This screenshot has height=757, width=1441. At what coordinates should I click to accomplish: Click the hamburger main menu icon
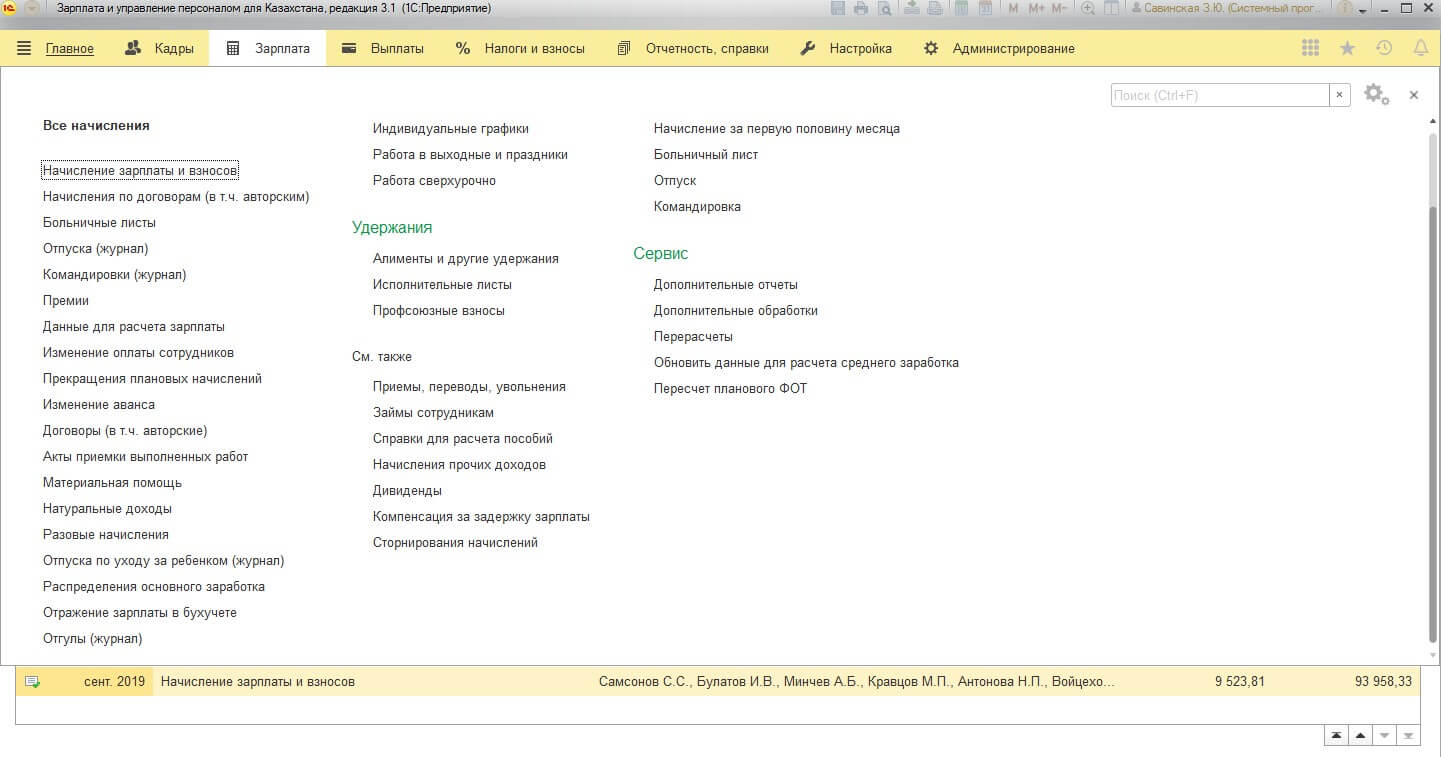coord(24,48)
